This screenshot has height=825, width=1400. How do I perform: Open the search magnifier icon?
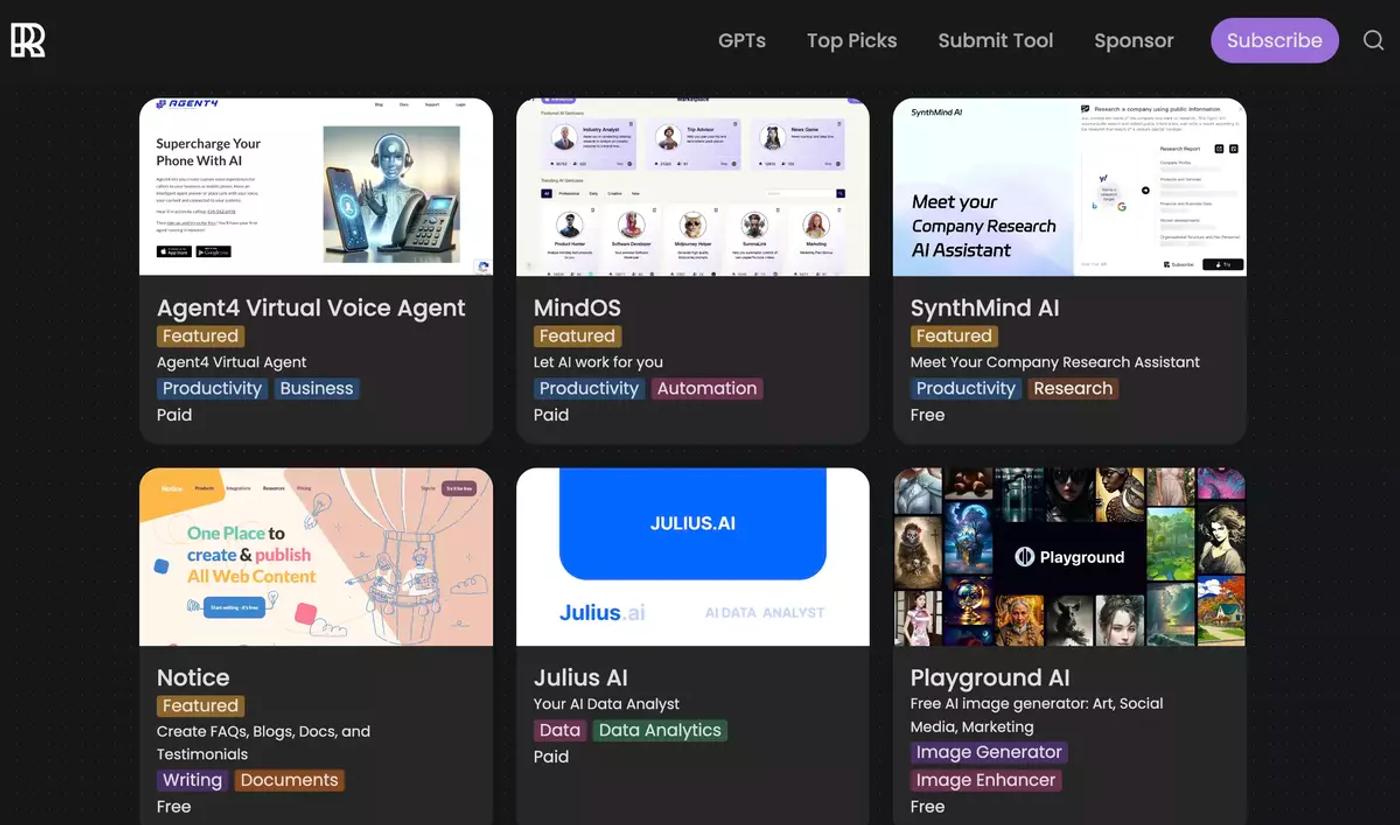pyautogui.click(x=1374, y=40)
